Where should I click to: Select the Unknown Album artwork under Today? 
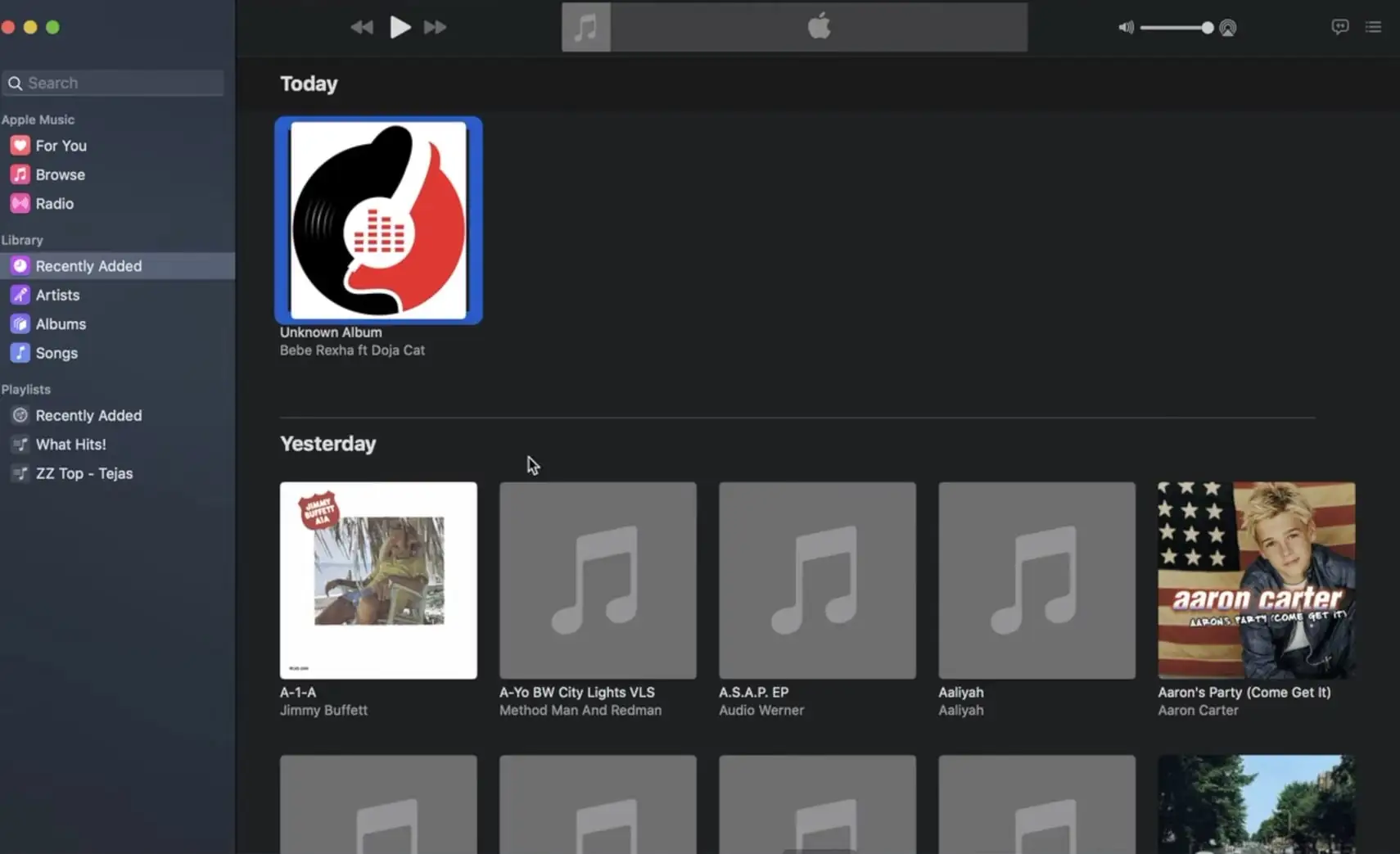(x=378, y=220)
